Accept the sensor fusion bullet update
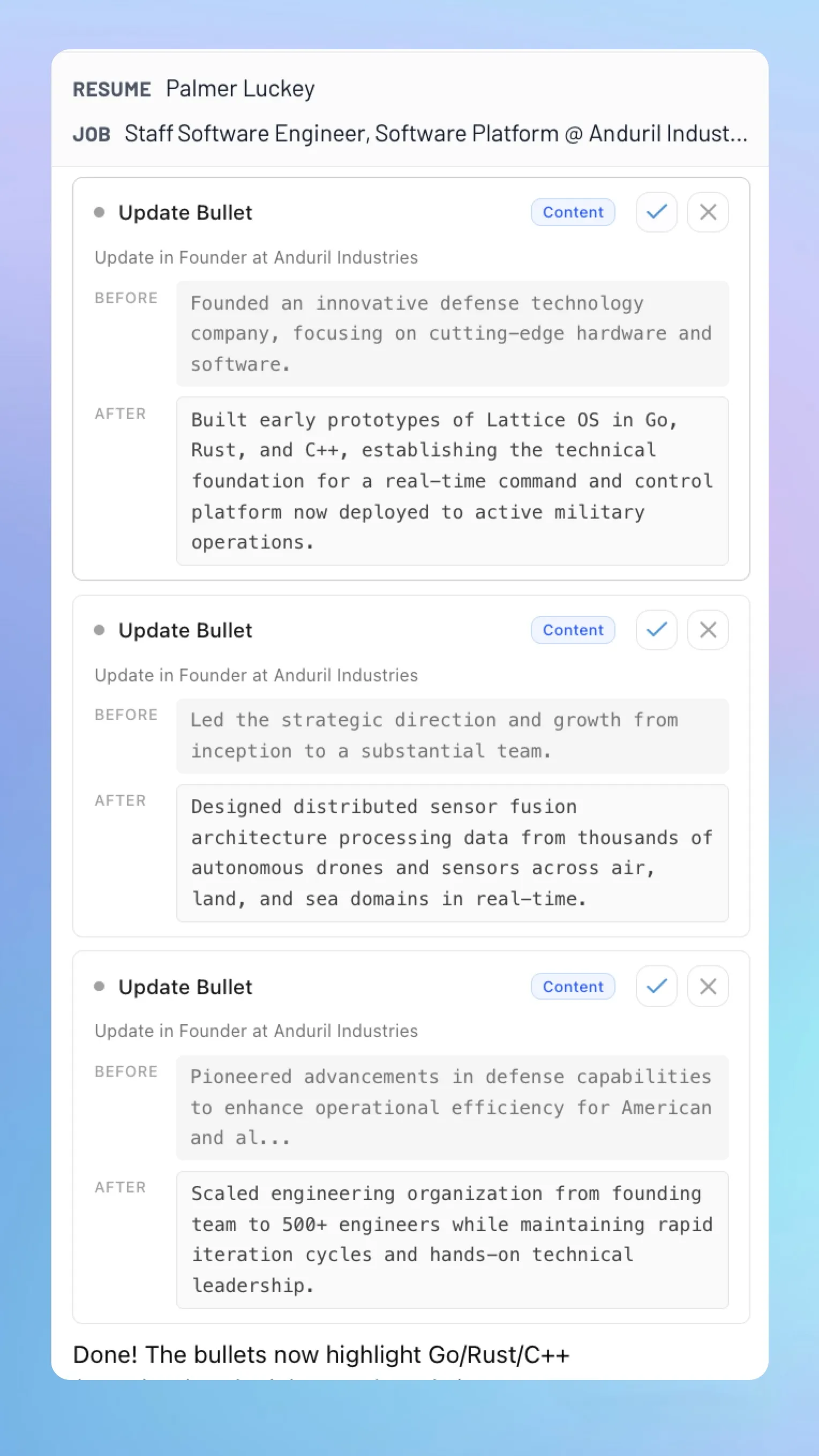The image size is (819, 1456). (x=656, y=629)
